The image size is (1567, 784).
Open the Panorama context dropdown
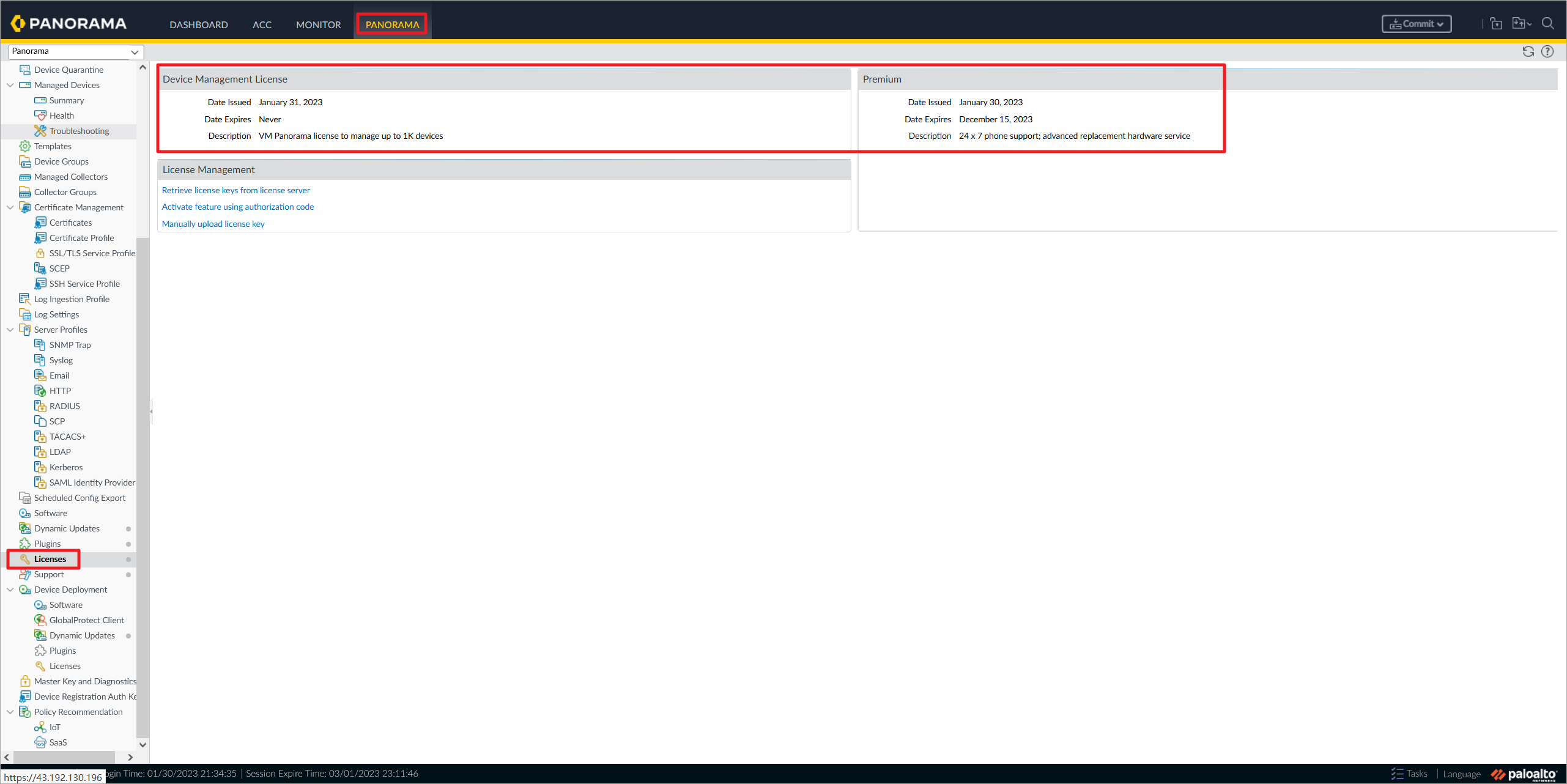[x=76, y=51]
